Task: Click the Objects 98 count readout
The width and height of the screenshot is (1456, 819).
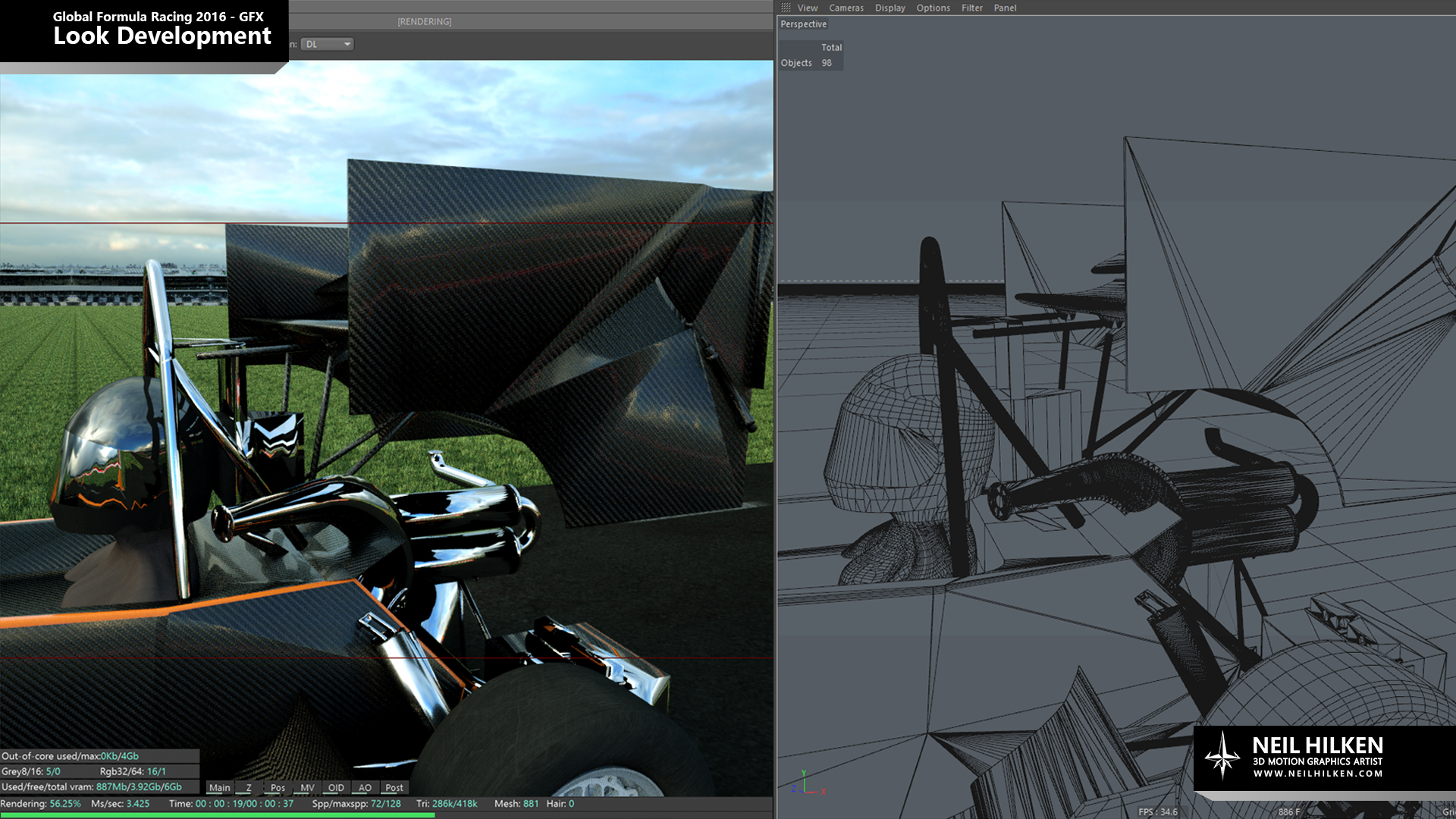Action: [x=806, y=63]
